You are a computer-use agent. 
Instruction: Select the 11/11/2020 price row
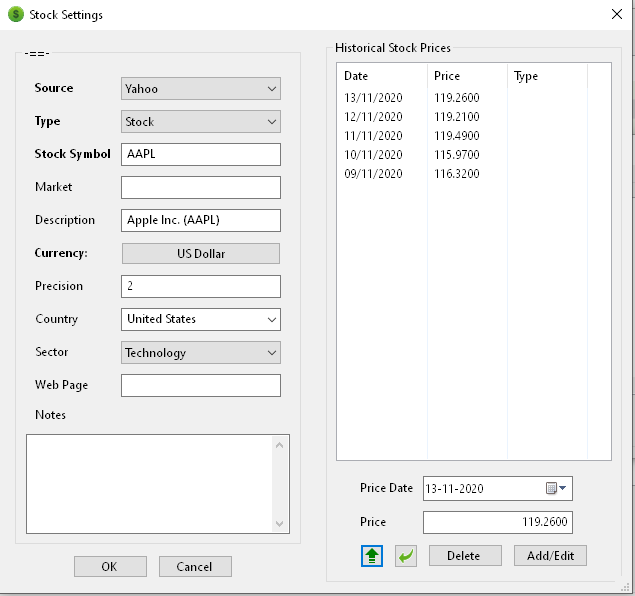click(x=474, y=136)
